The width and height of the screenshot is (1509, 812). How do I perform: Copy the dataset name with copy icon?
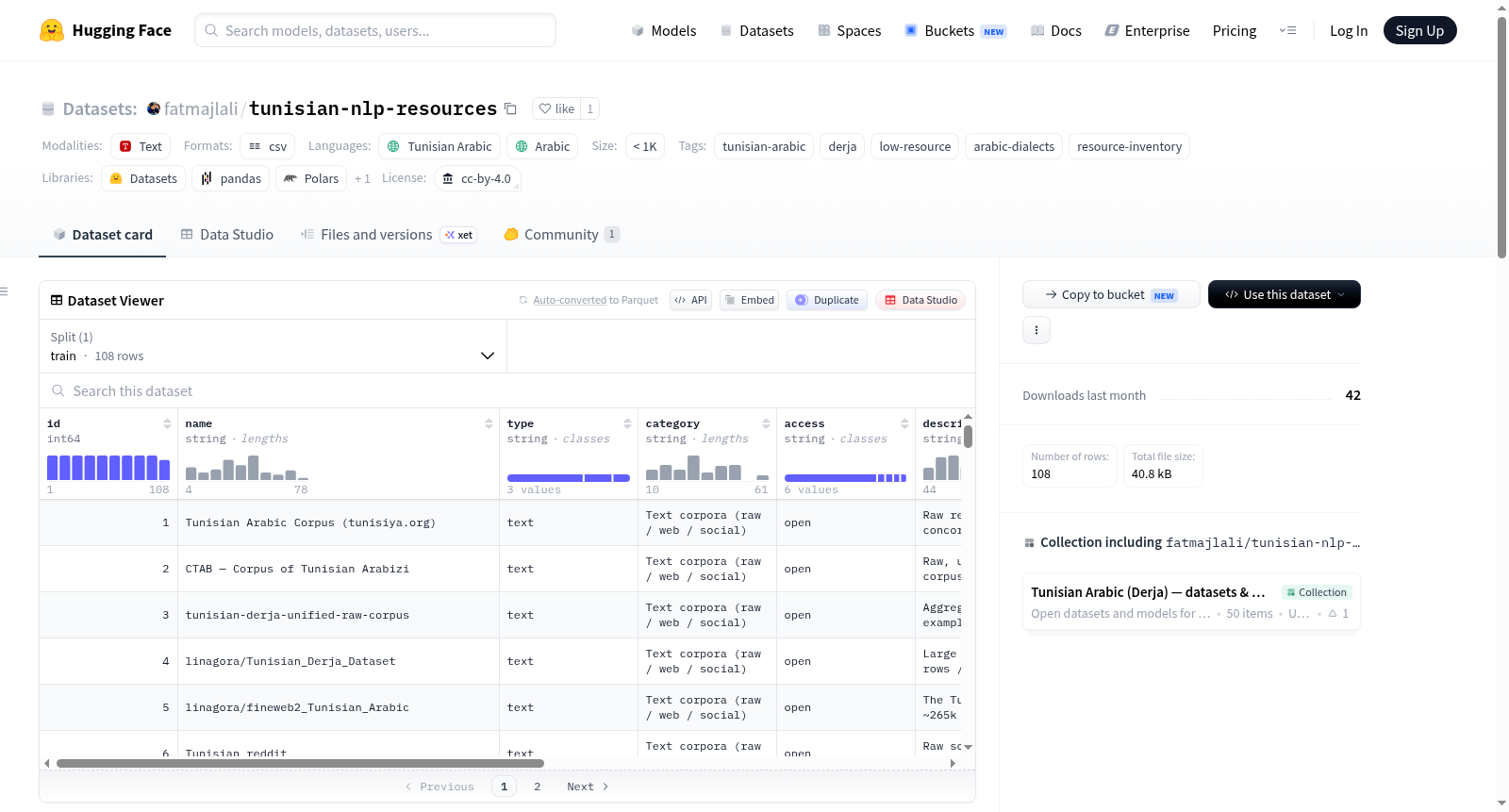[510, 108]
